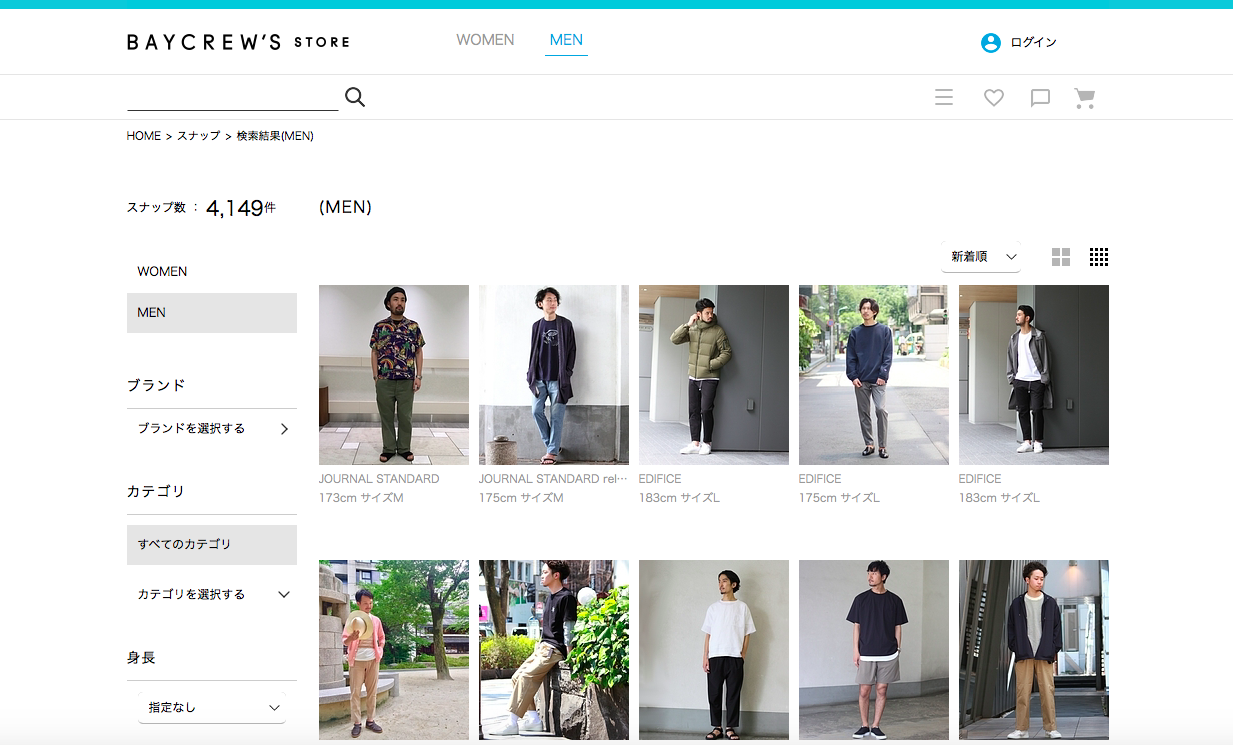1233x745 pixels.
Task: Open the black tee seated man snap
Action: click(x=554, y=650)
